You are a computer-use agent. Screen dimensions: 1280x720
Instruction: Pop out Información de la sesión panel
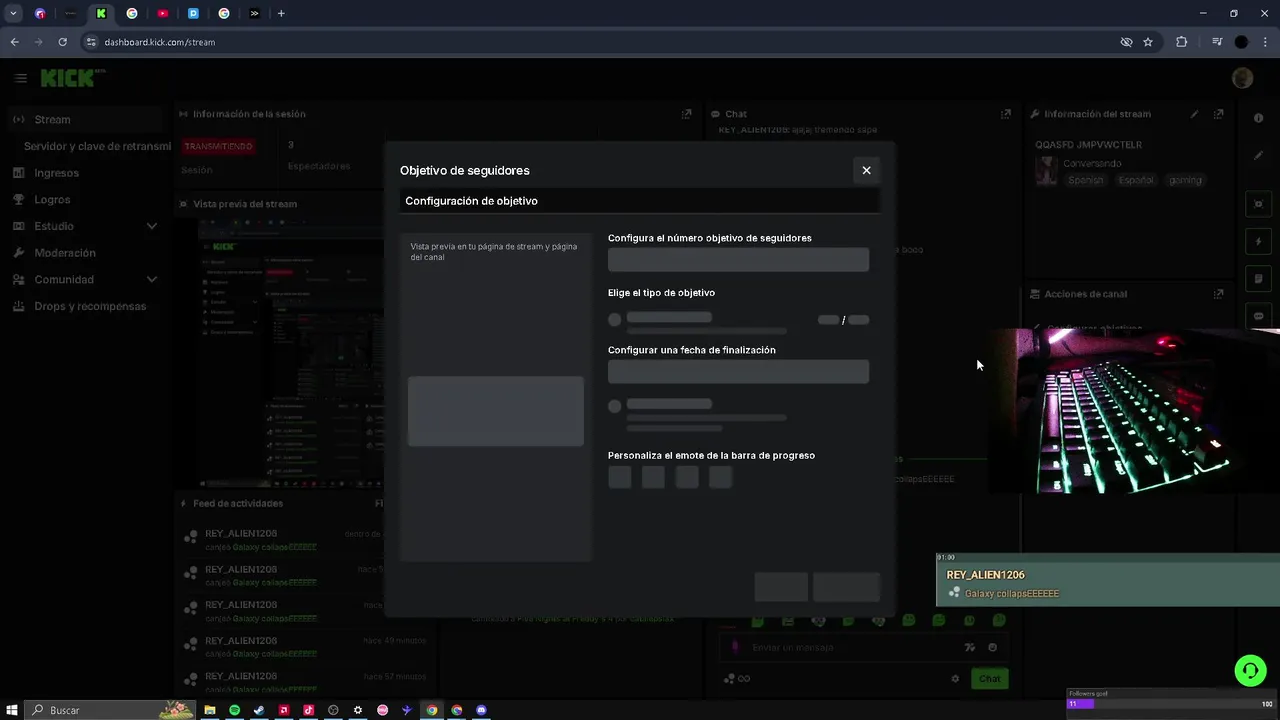click(x=686, y=114)
